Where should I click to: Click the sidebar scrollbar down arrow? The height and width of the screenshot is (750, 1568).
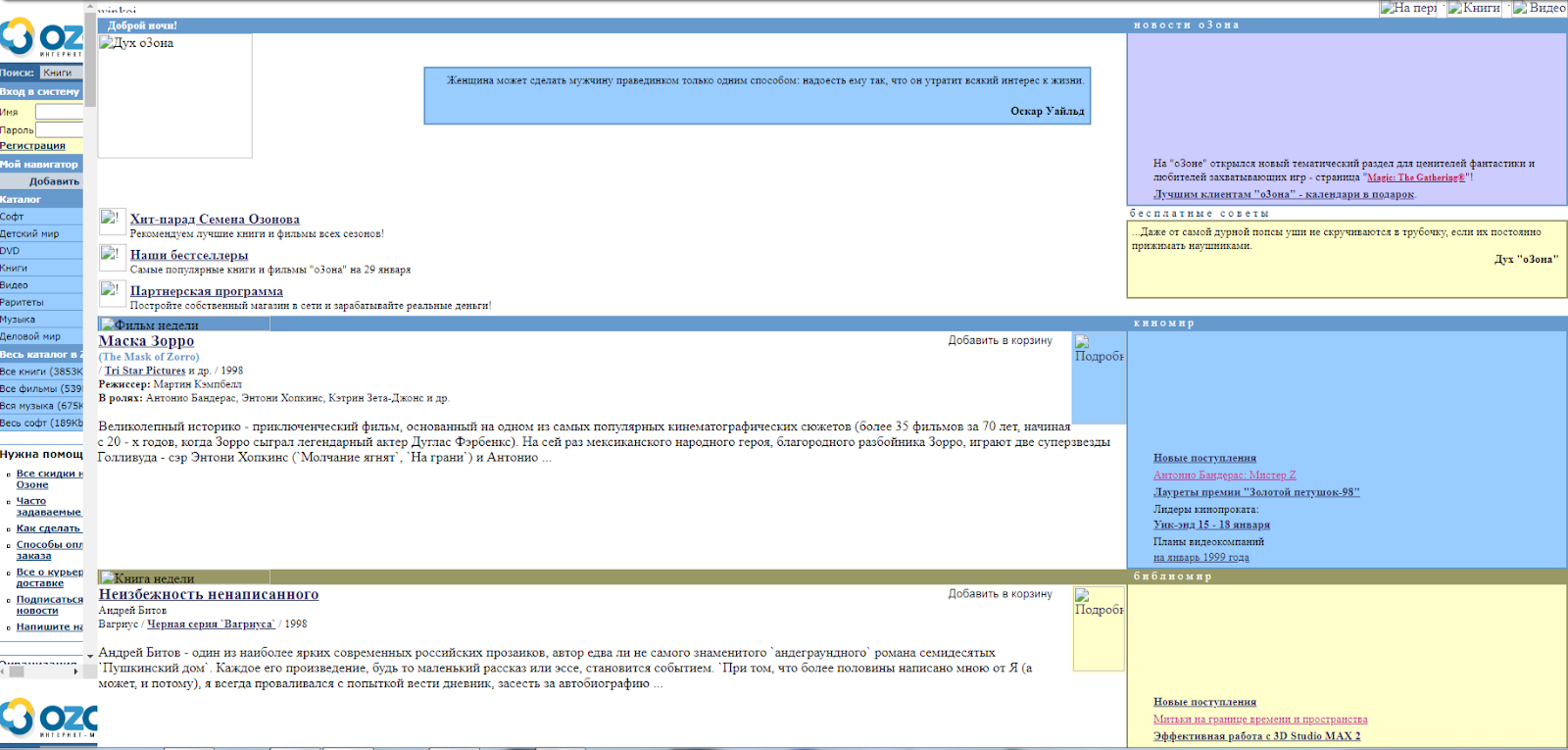pyautogui.click(x=90, y=656)
